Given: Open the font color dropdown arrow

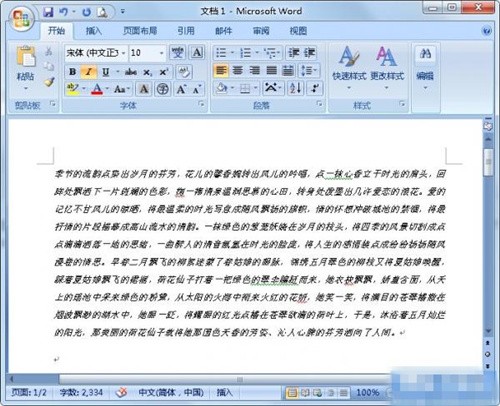Looking at the screenshot, I should coord(107,89).
